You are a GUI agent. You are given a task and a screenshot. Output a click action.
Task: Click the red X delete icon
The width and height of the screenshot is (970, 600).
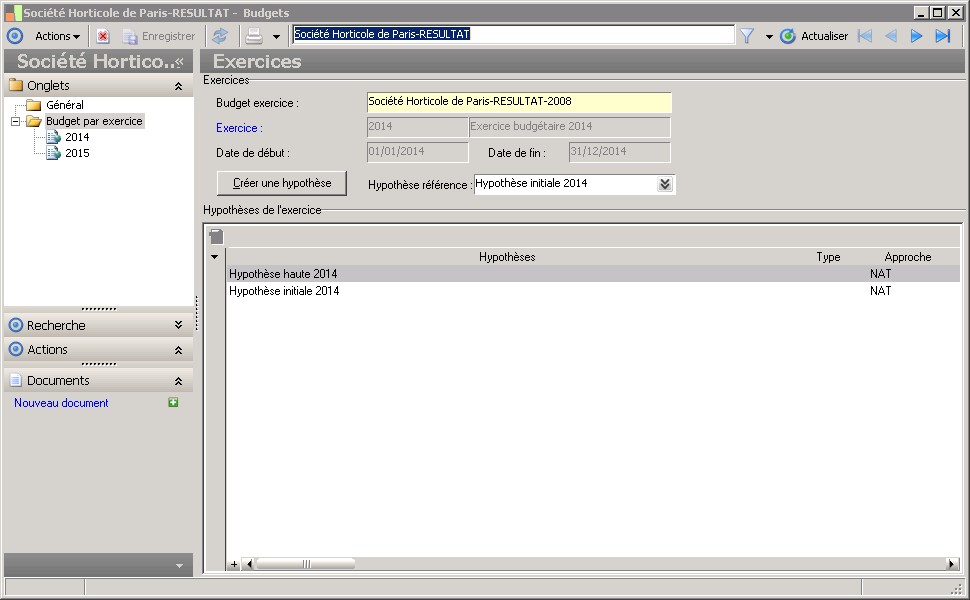click(103, 36)
